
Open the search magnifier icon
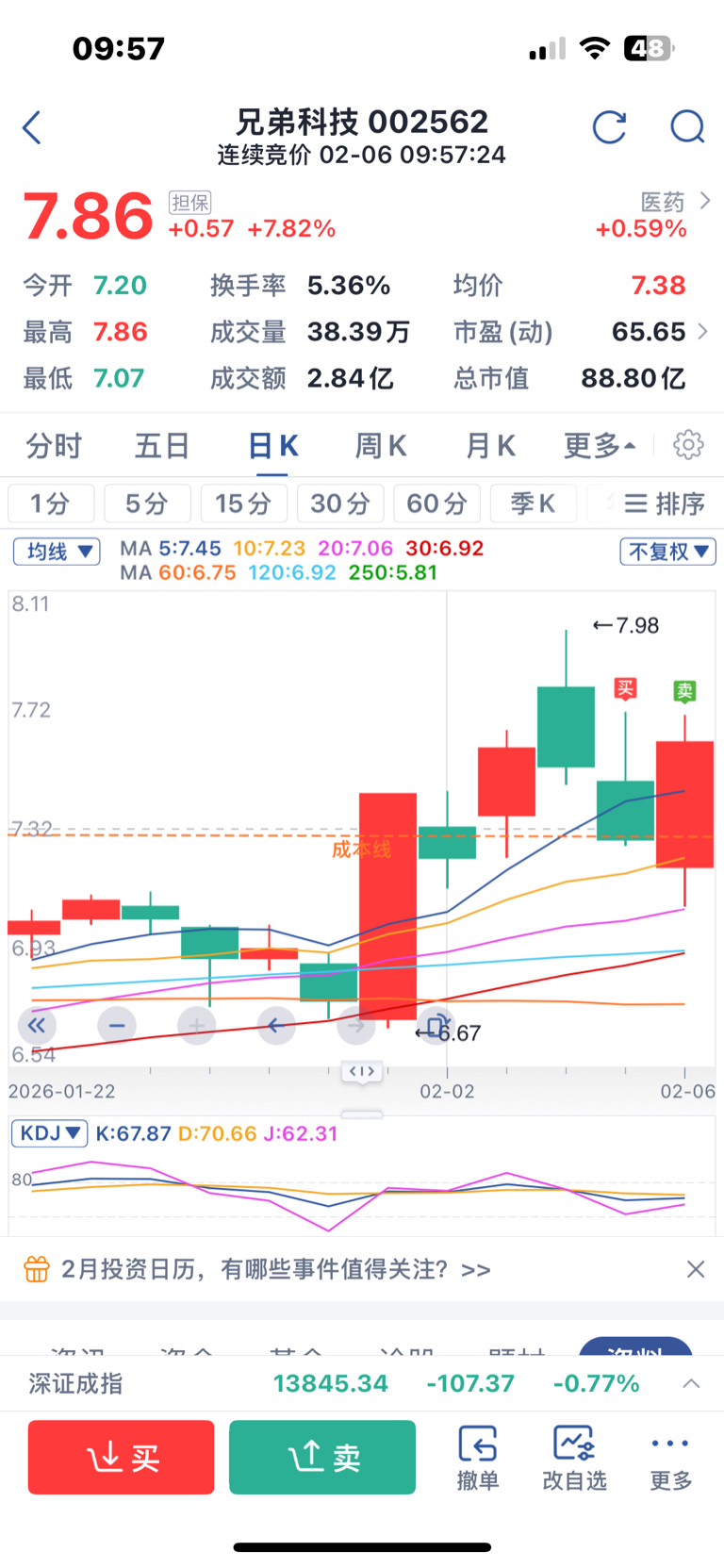click(687, 127)
